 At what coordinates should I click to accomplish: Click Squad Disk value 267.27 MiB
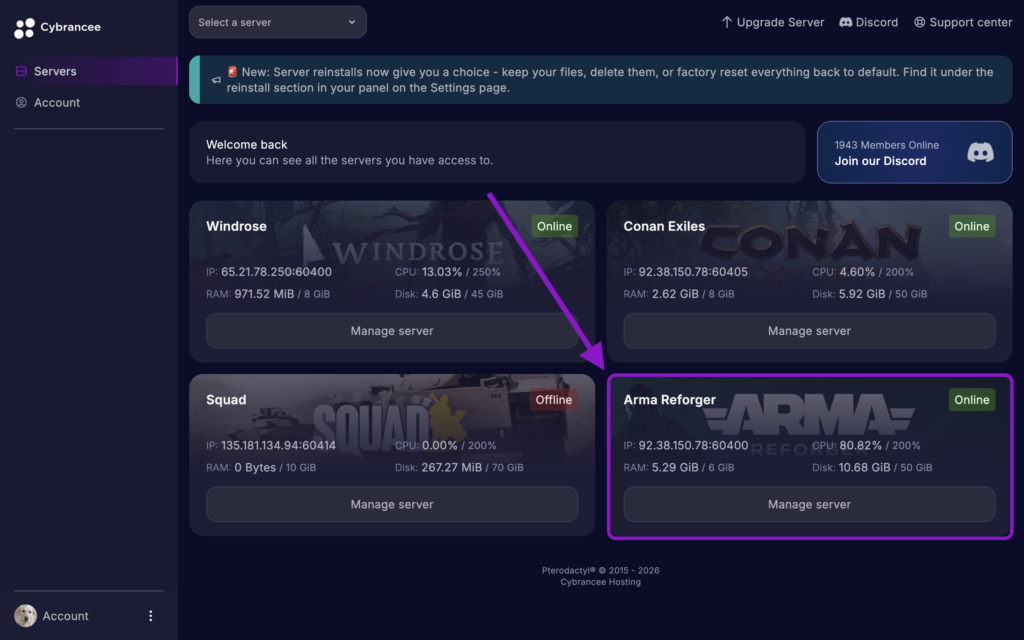pyautogui.click(x=451, y=468)
